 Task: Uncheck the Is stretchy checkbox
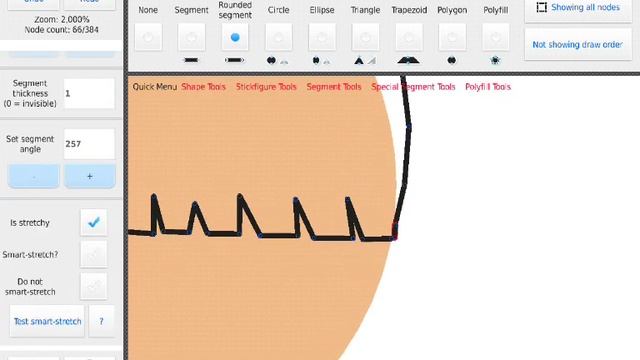(94, 222)
